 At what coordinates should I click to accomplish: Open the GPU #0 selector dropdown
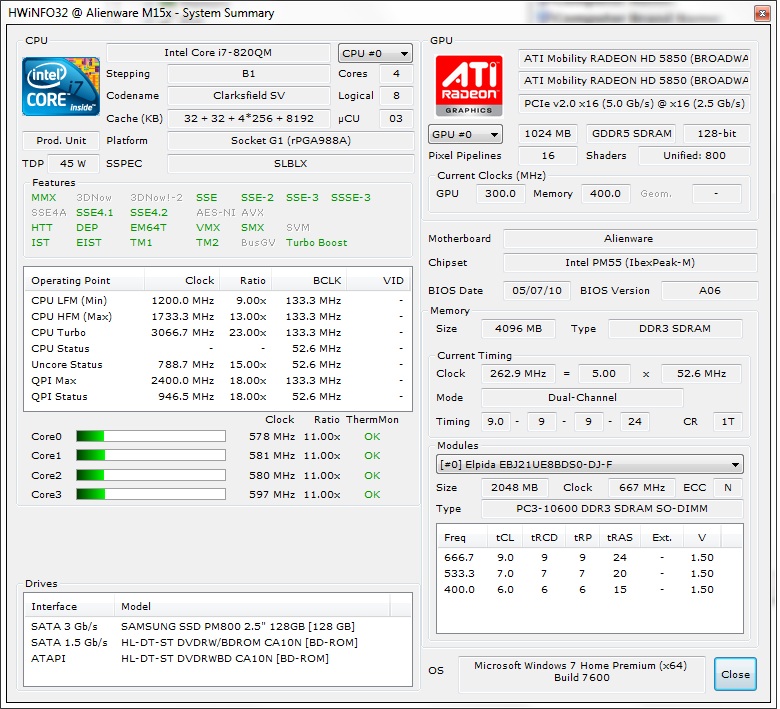(x=465, y=134)
